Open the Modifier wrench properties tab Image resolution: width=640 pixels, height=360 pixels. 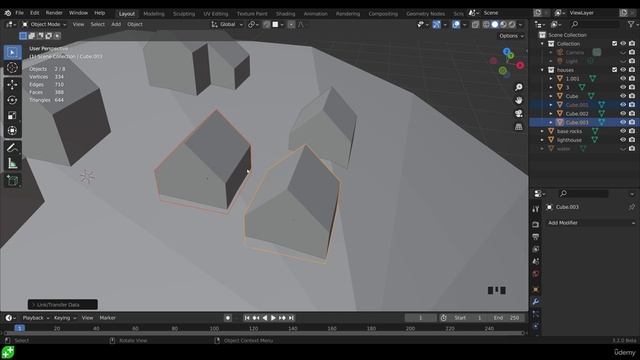tap(536, 301)
